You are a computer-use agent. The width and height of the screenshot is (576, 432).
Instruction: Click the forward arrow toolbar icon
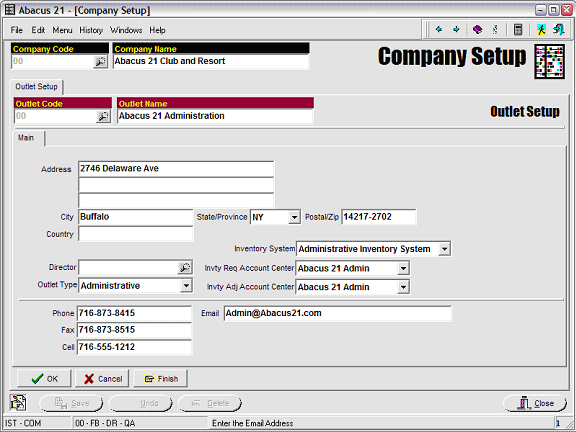(456, 29)
